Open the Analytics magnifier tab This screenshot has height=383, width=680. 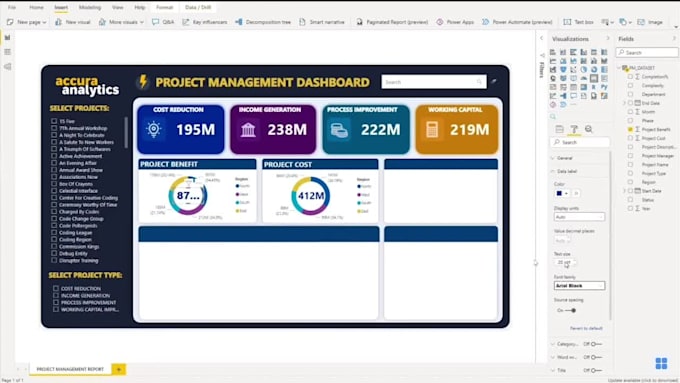tap(588, 129)
